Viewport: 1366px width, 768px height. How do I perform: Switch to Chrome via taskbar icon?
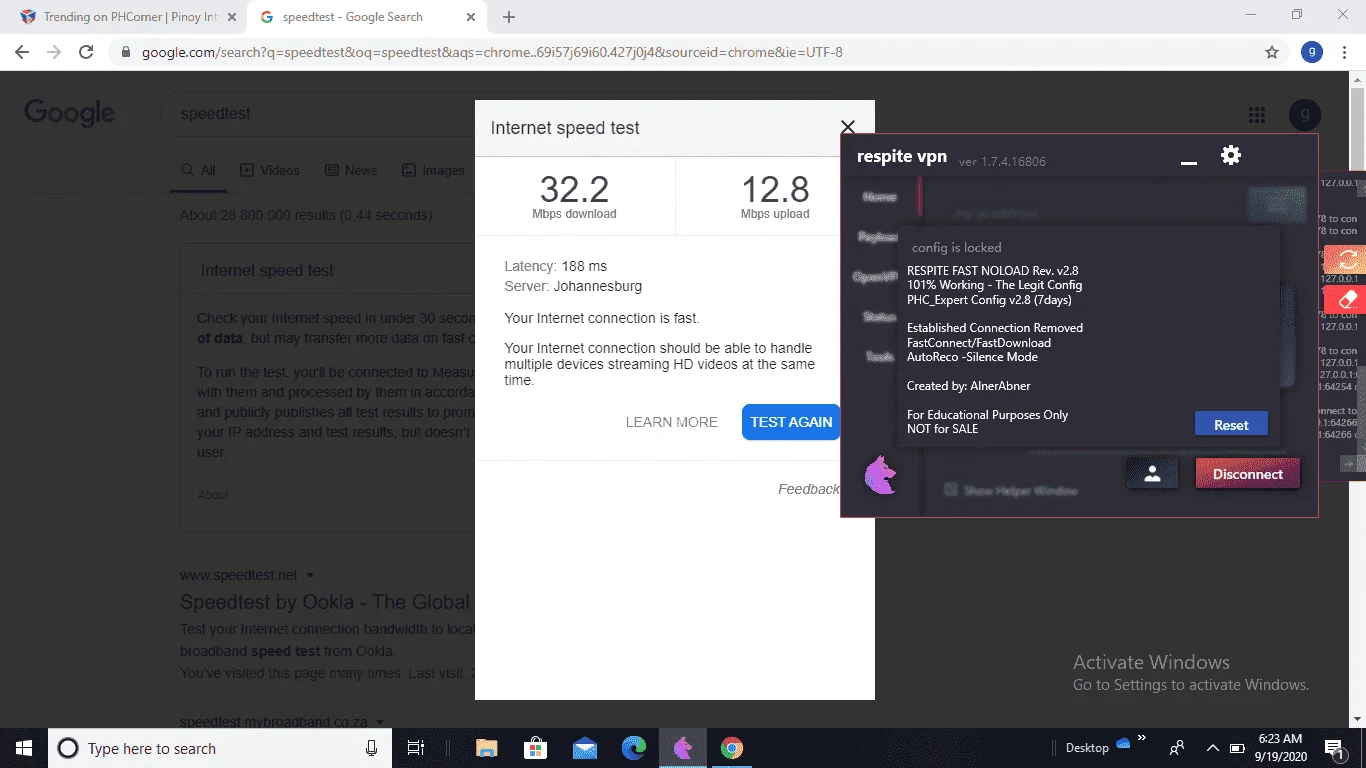732,748
